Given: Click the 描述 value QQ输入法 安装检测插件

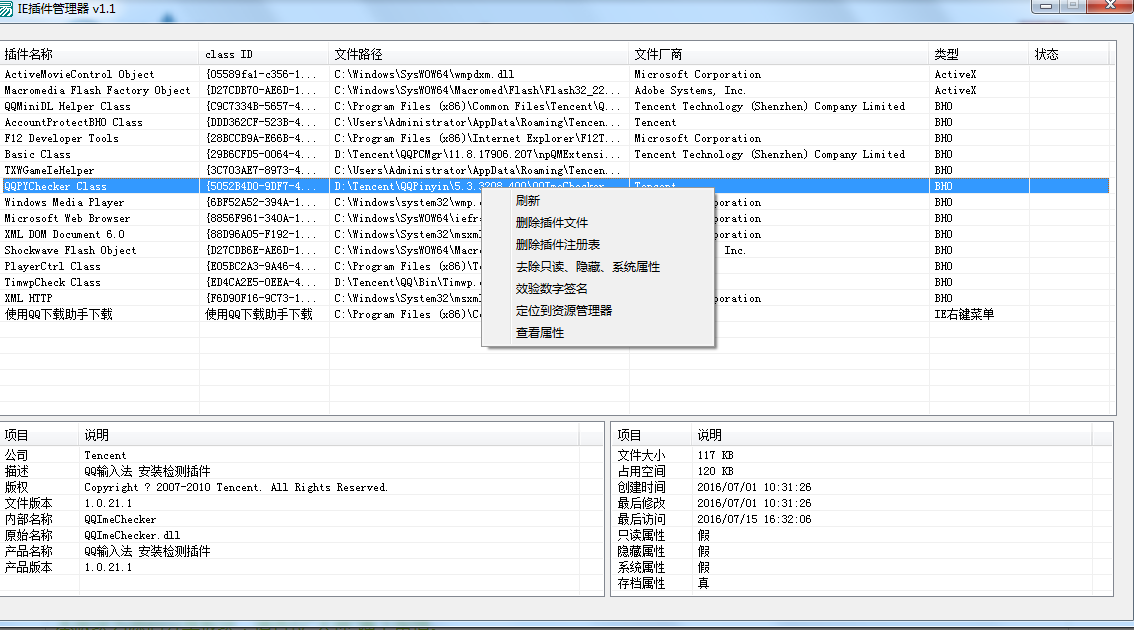Looking at the screenshot, I should 147,471.
